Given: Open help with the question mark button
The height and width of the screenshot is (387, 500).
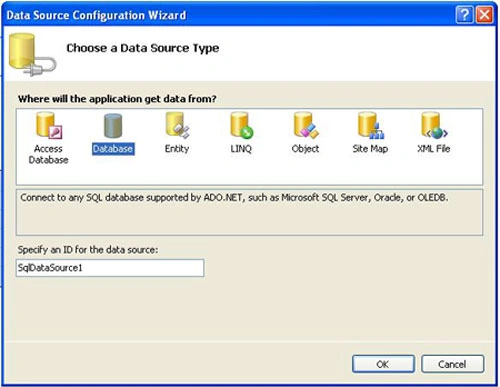Looking at the screenshot, I should (x=464, y=15).
